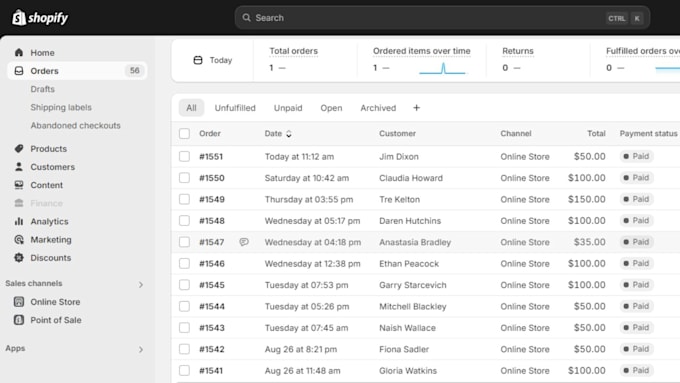Expand the Sales channels chevron
Screen dimensions: 680x383
pyautogui.click(x=141, y=285)
